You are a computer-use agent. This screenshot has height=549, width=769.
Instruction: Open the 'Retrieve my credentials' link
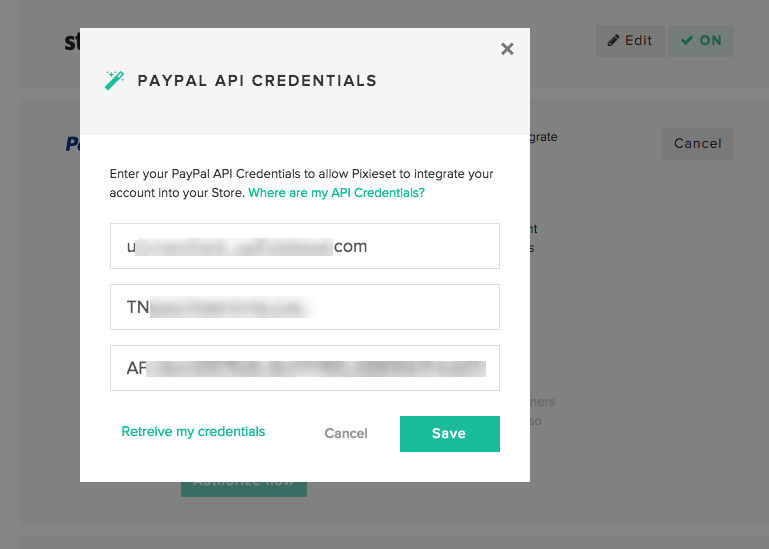pos(193,432)
